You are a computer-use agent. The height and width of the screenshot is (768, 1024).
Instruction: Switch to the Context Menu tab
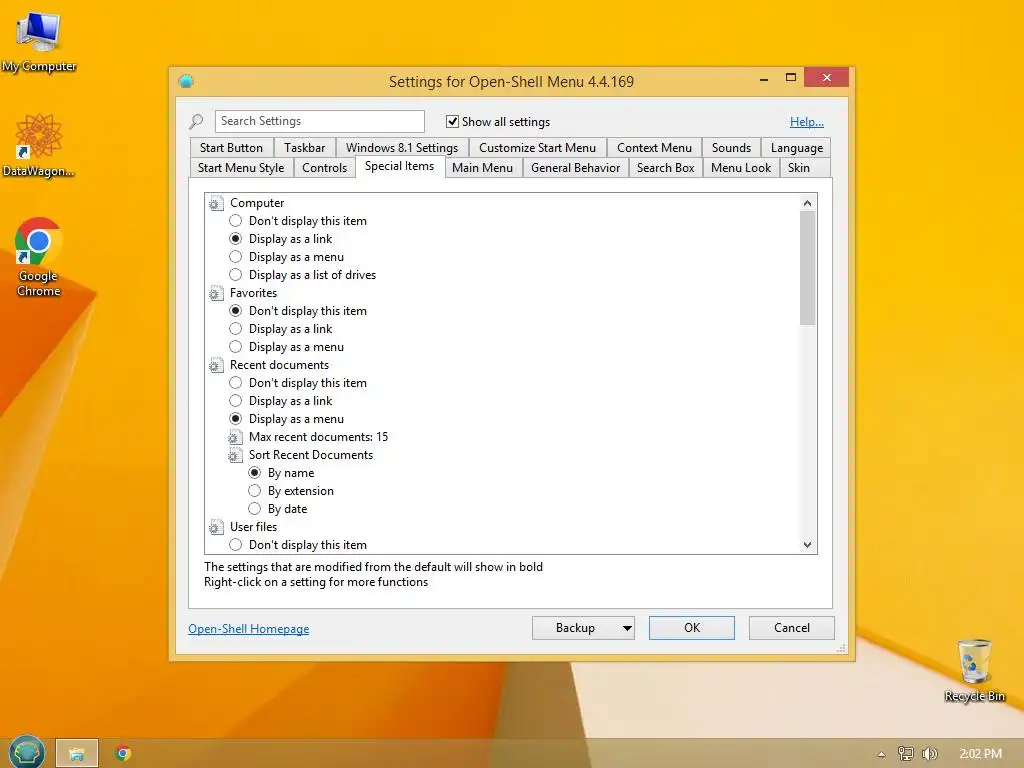[654, 148]
